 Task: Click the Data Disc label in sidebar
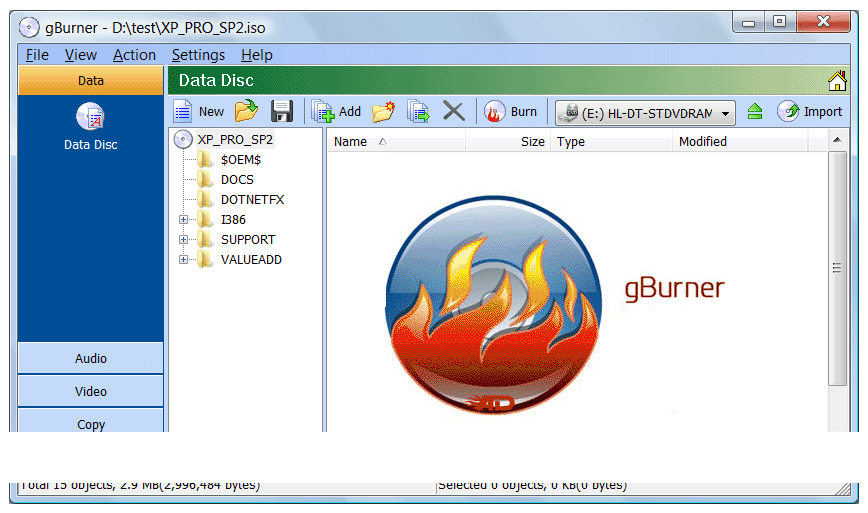click(91, 144)
